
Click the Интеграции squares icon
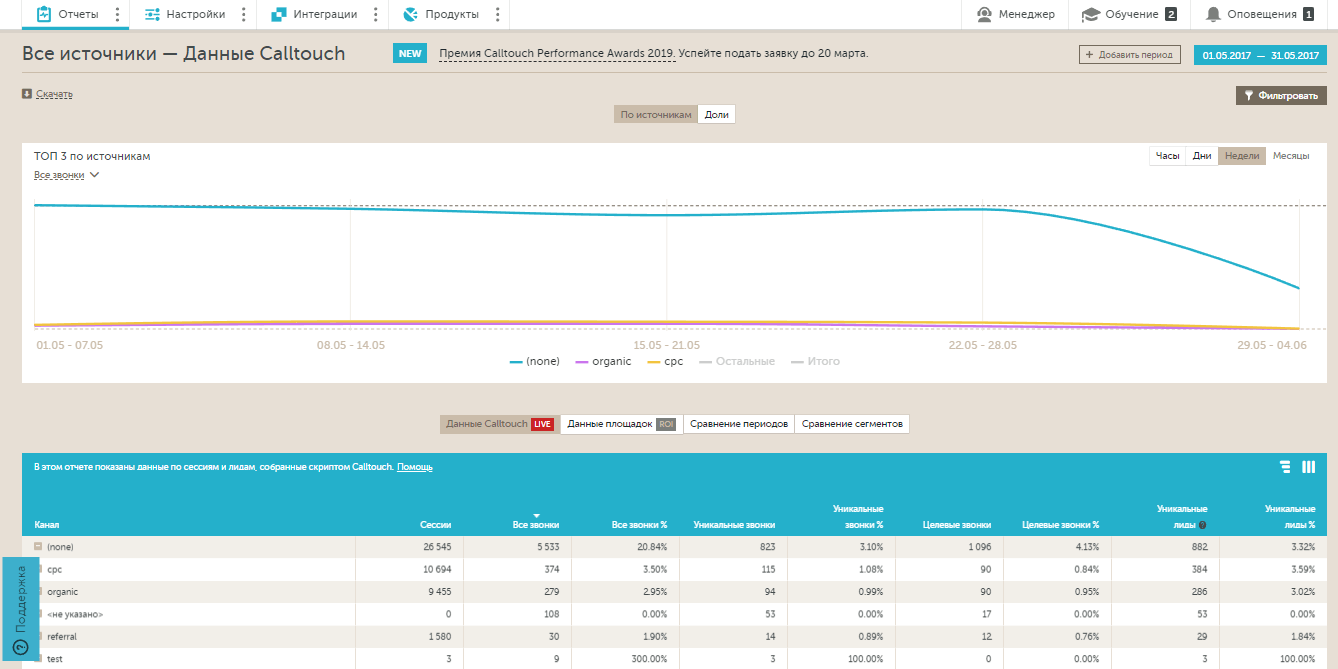click(279, 14)
